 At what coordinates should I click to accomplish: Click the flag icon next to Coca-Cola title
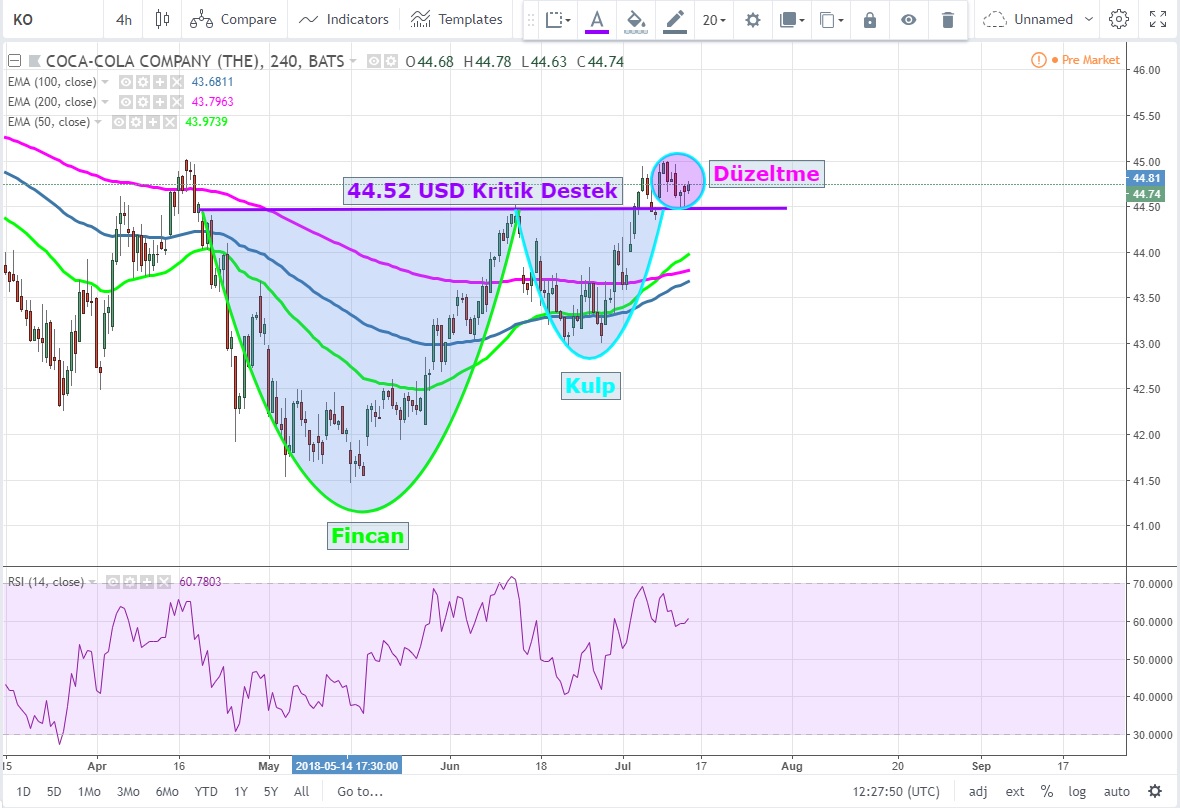point(35,61)
